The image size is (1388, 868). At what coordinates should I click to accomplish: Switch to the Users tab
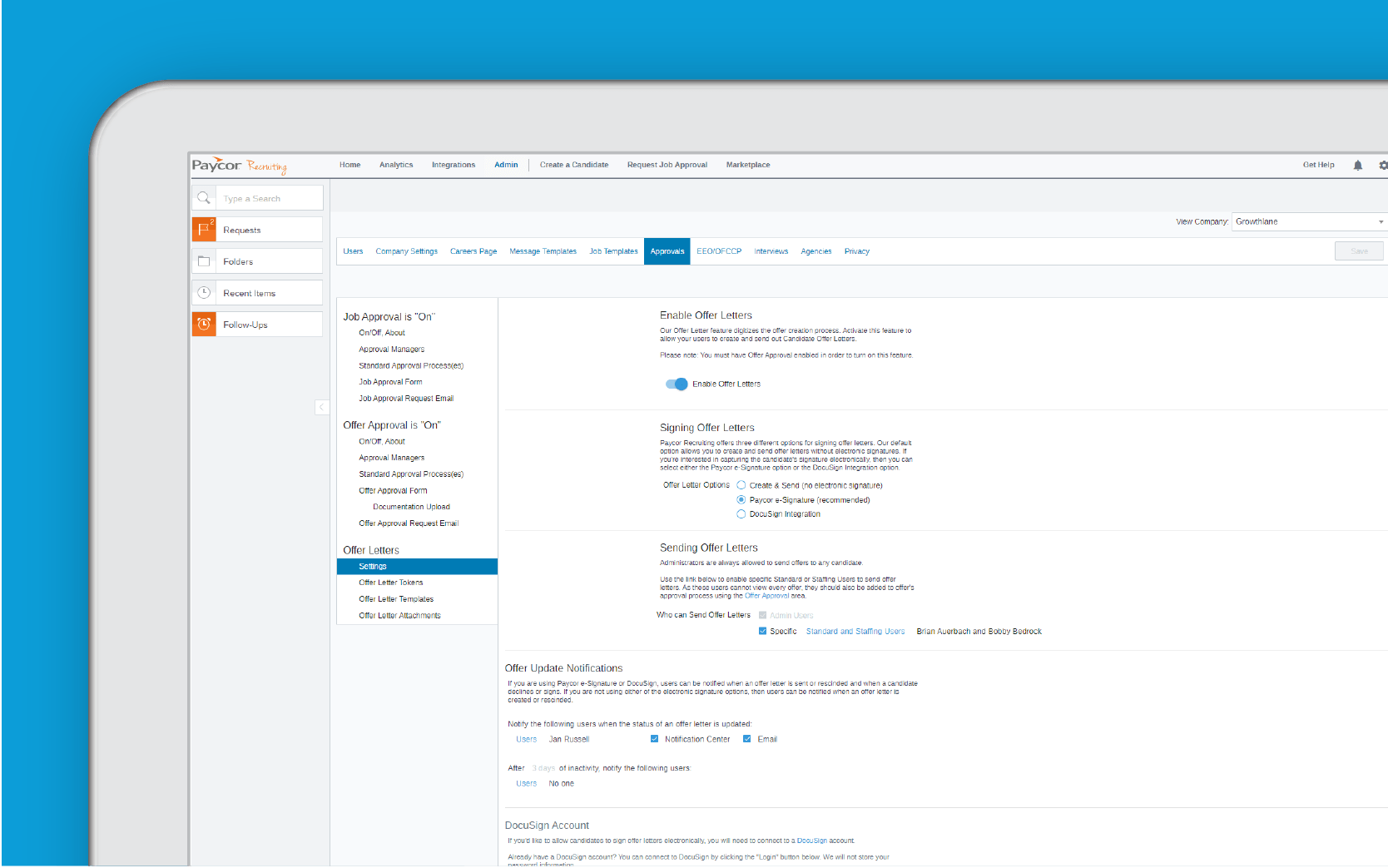353,251
